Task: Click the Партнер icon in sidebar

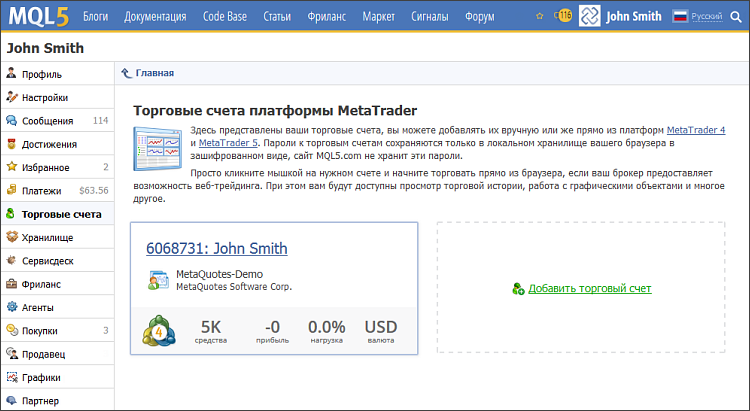Action: coord(11,400)
